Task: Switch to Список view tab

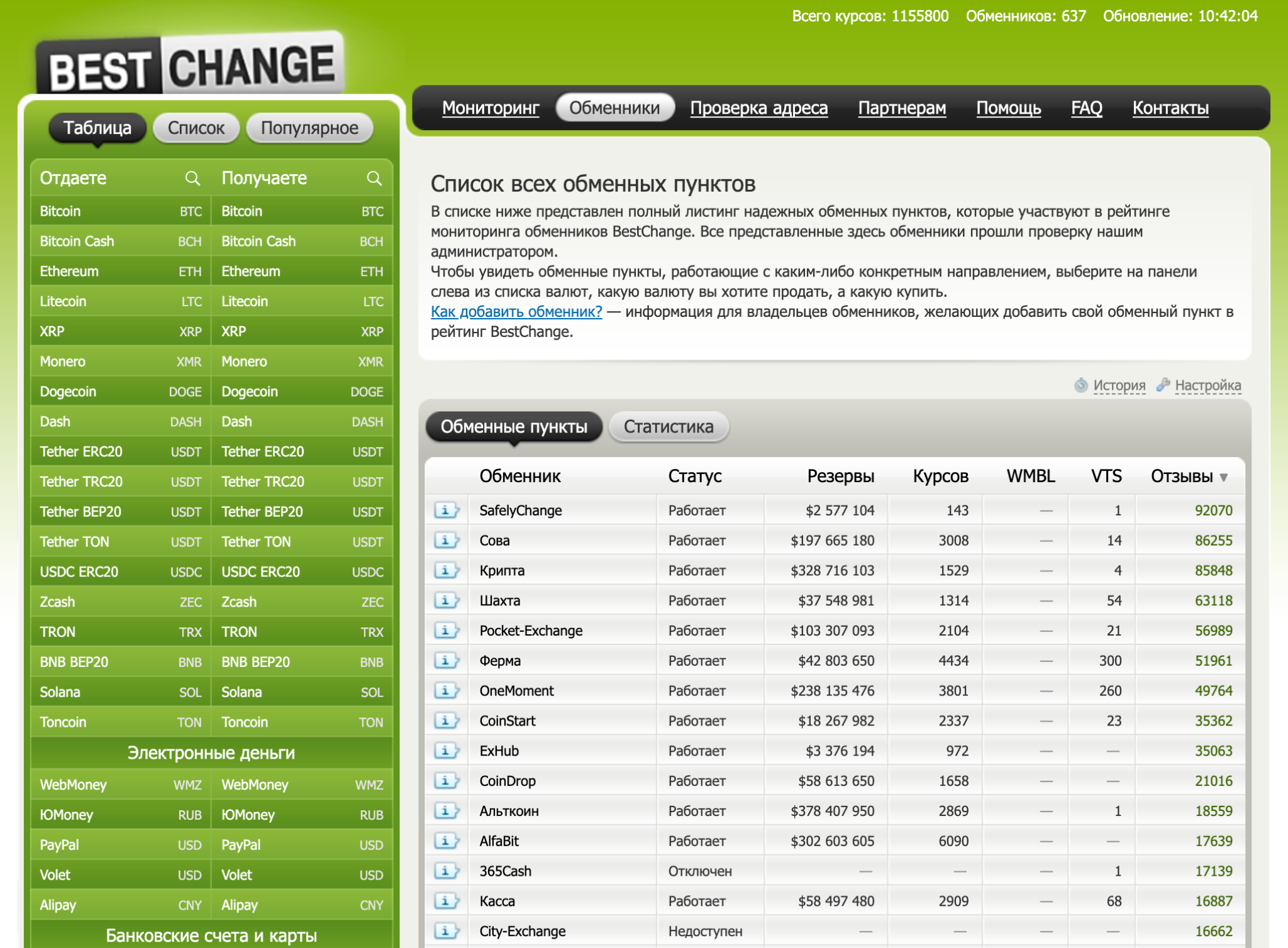Action: pos(196,128)
